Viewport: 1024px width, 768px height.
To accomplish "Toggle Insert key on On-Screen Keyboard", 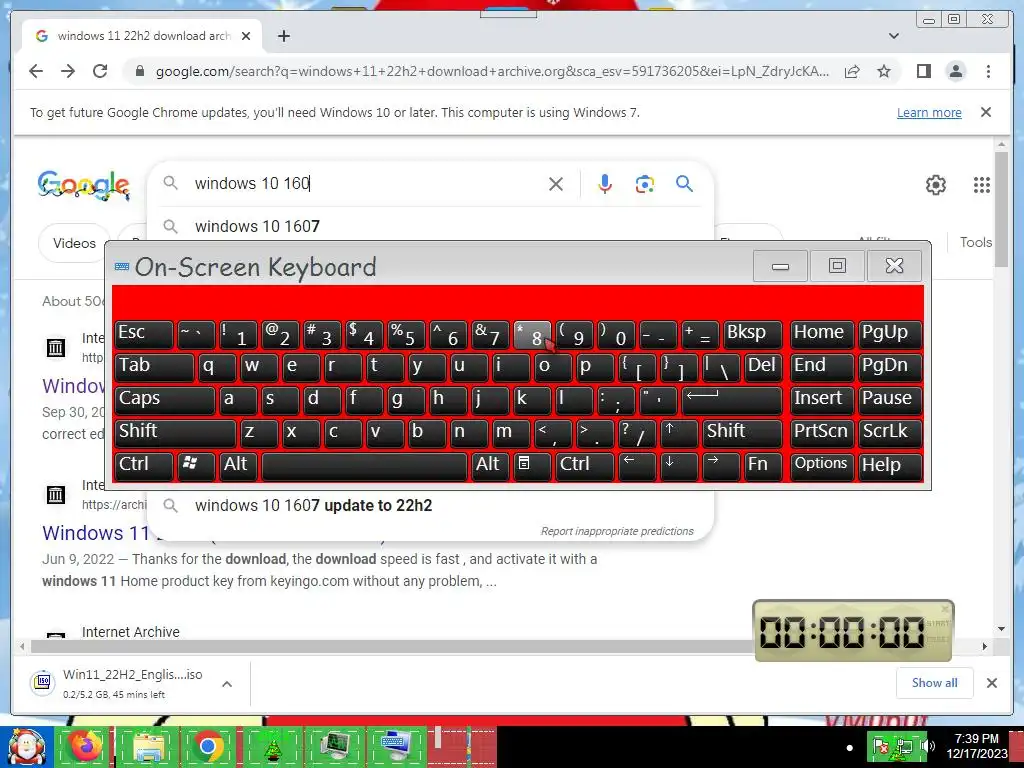I will (822, 400).
